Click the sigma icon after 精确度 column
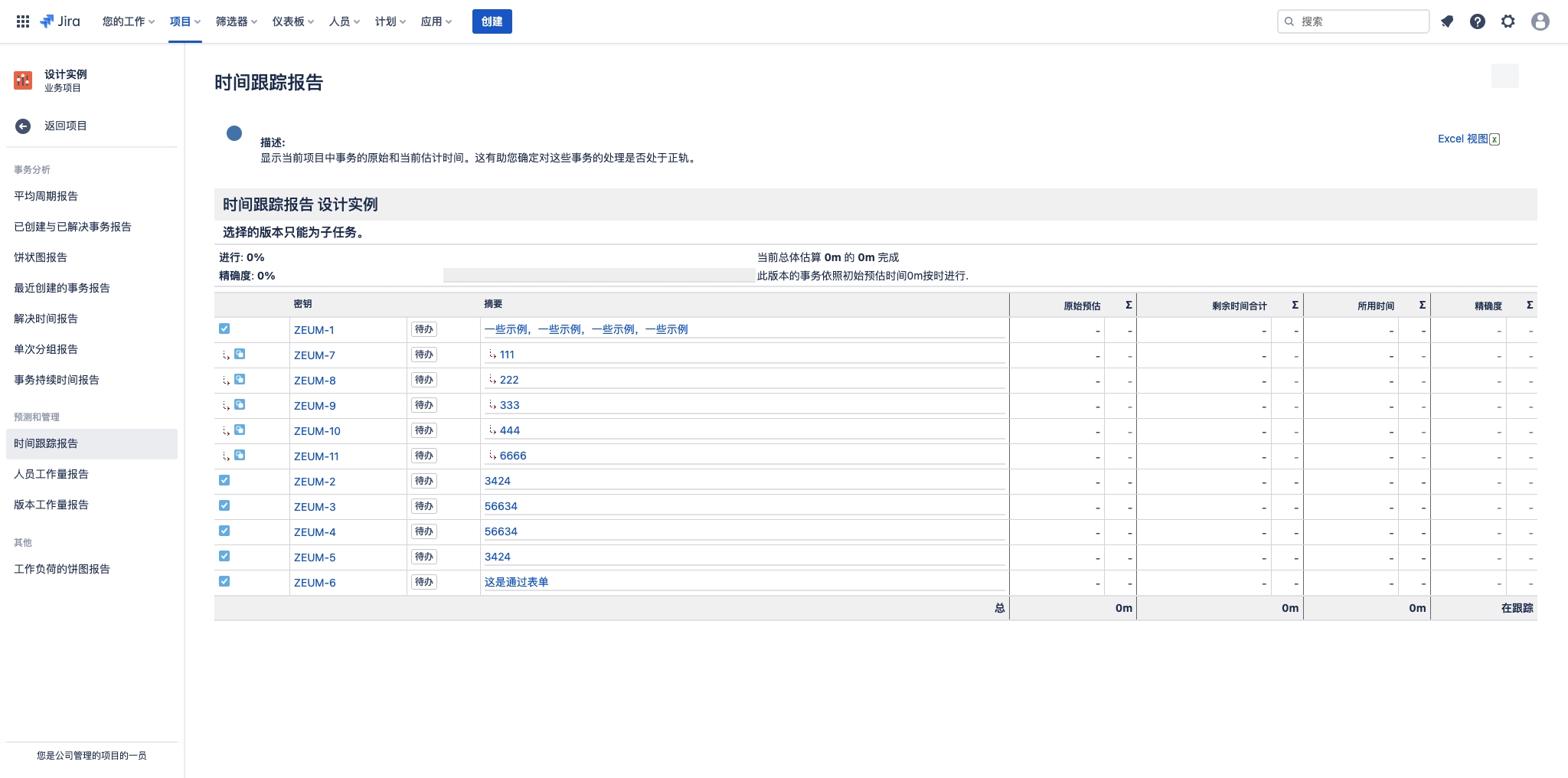The image size is (1568, 778). 1529,305
